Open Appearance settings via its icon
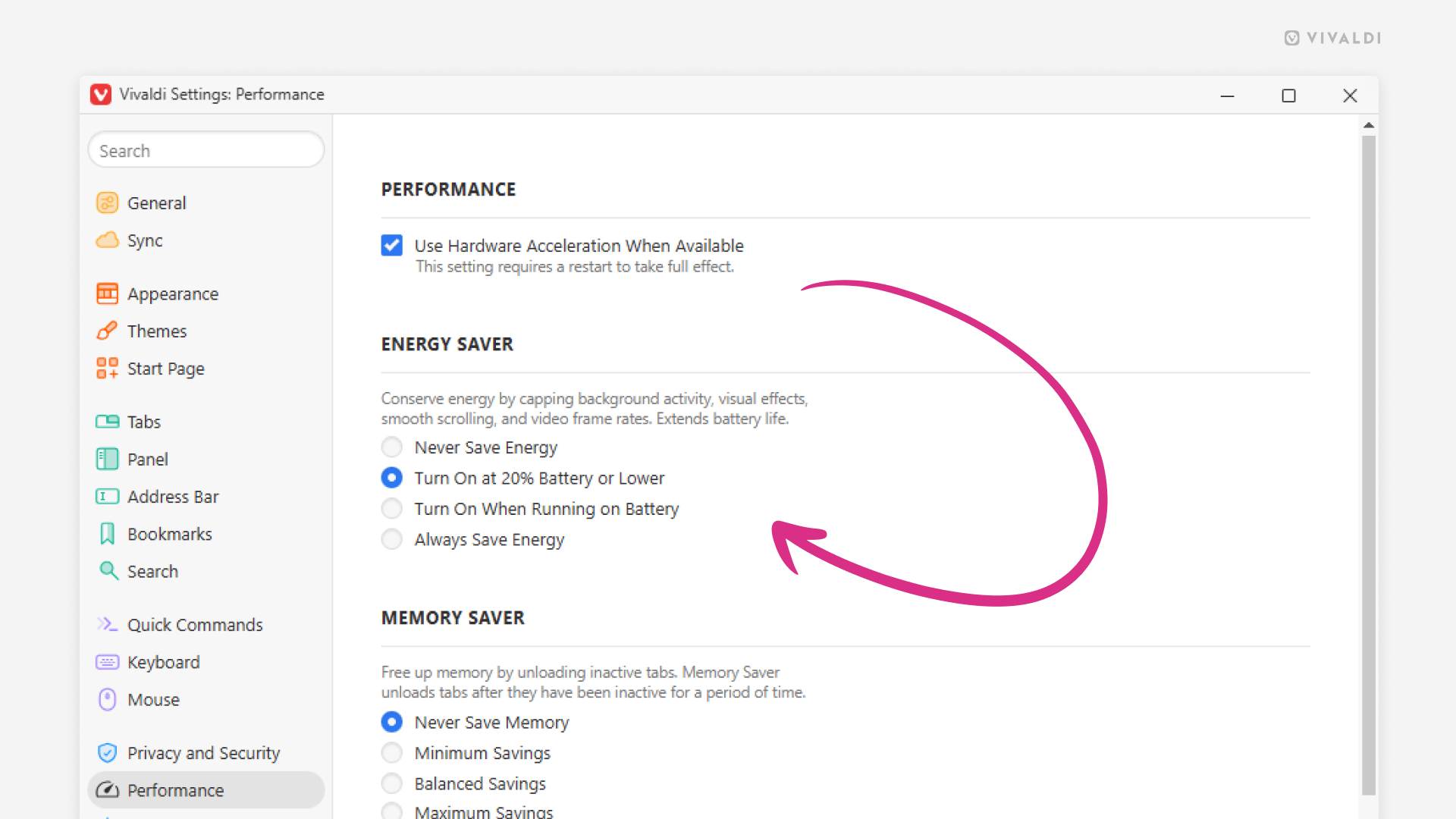The image size is (1456, 819). tap(107, 293)
